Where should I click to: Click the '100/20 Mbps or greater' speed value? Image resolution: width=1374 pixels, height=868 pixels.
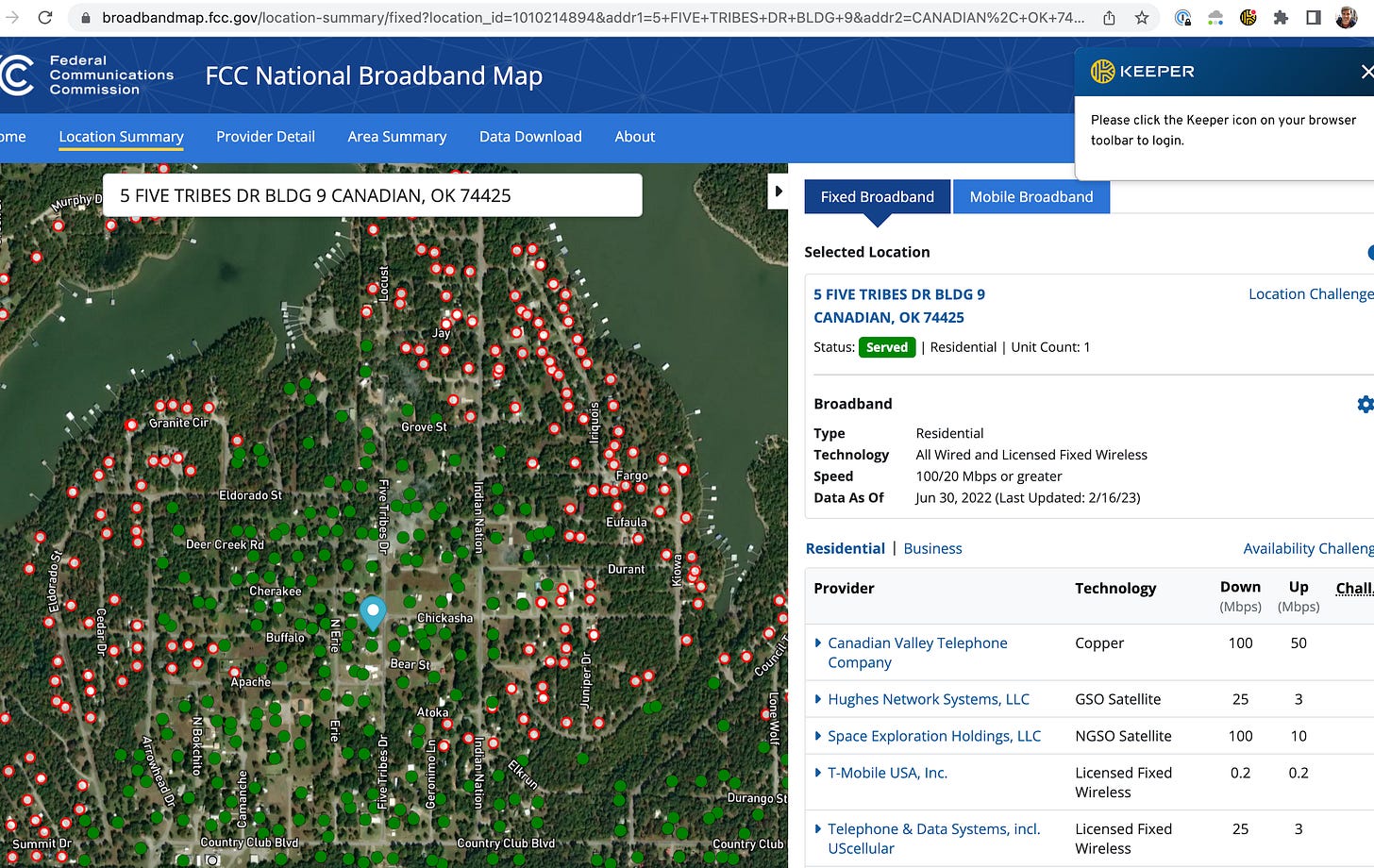pos(989,476)
